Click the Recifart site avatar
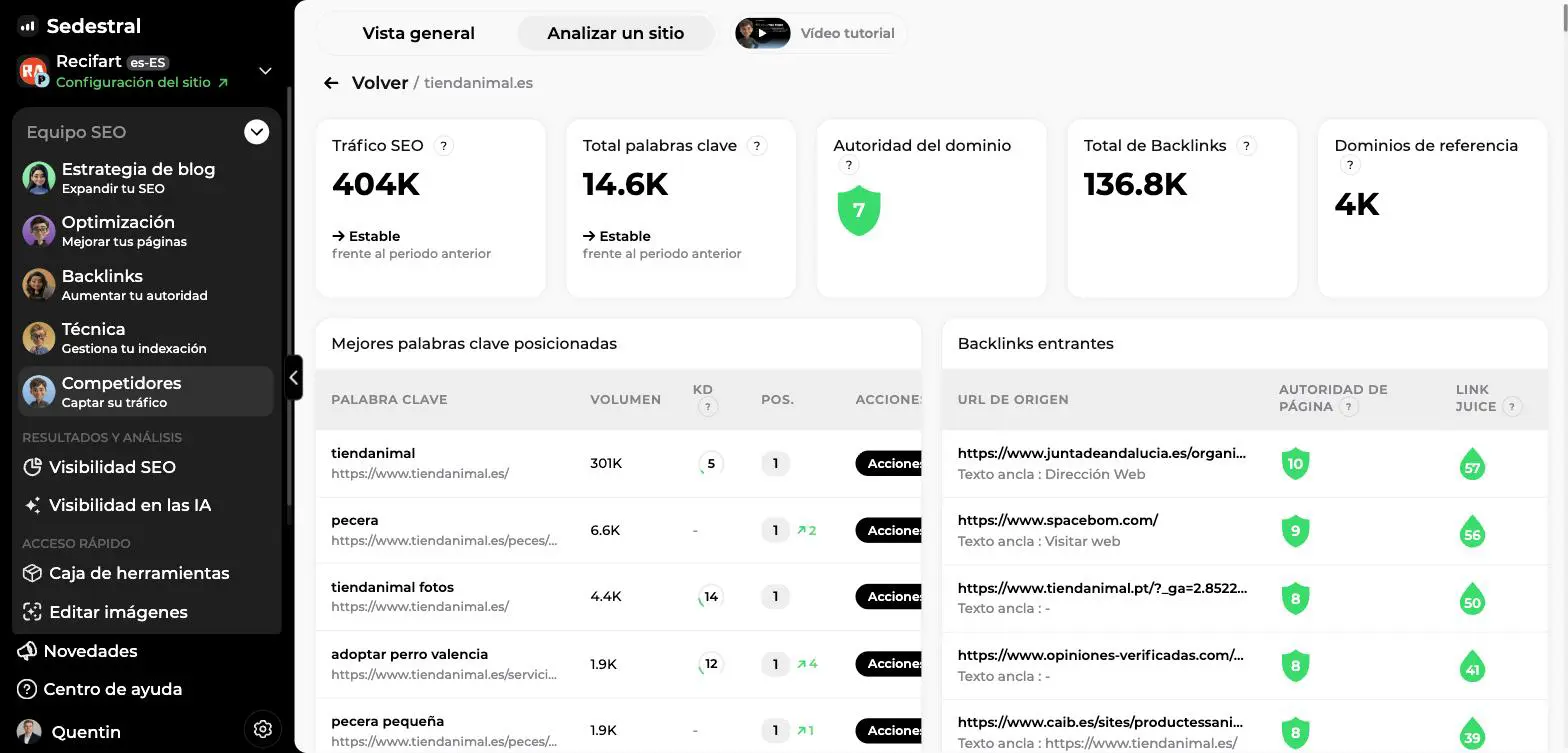Viewport: 1568px width, 753px height. pyautogui.click(x=34, y=71)
